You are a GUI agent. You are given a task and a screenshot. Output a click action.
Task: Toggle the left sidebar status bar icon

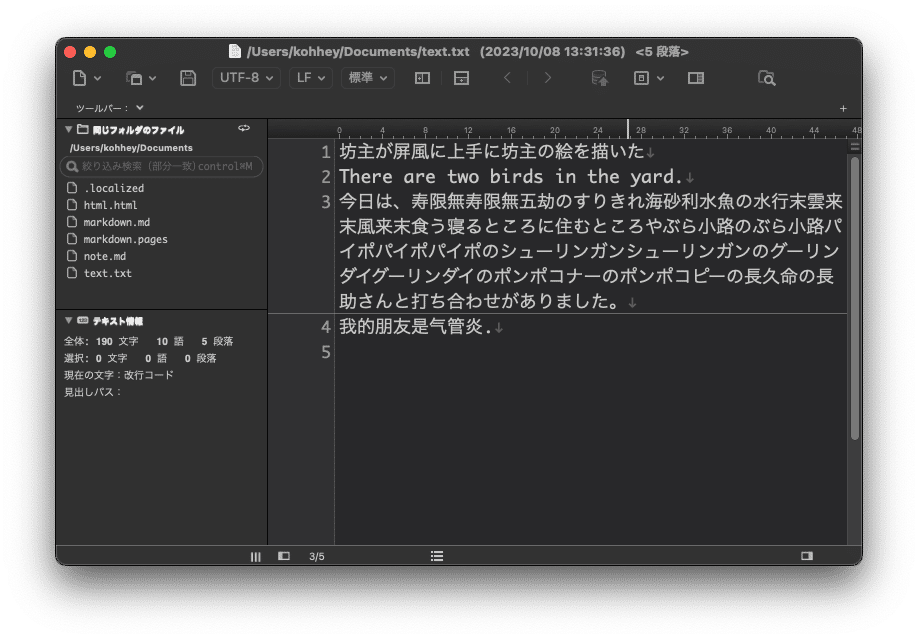tap(284, 556)
